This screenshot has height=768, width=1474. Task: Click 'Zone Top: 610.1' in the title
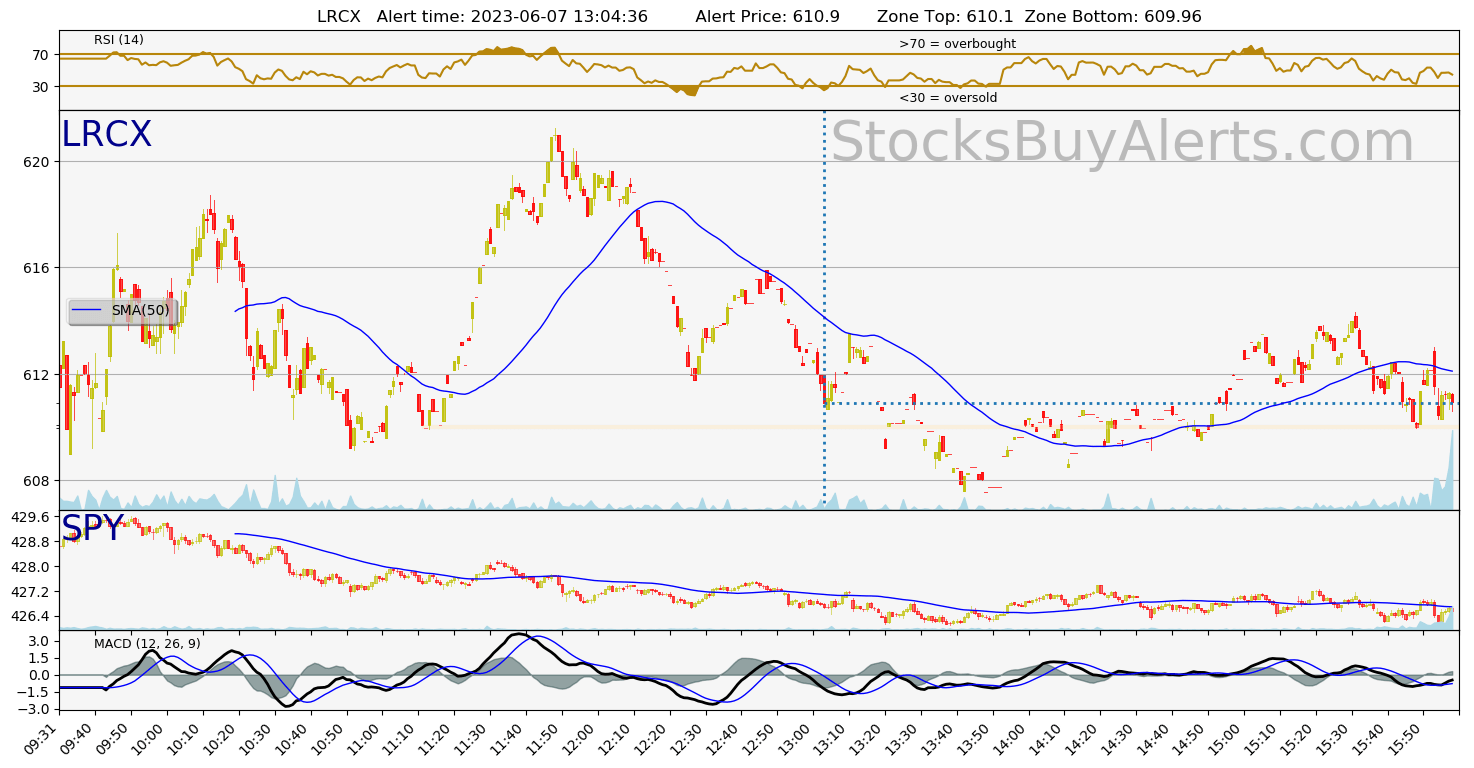[x=945, y=17]
